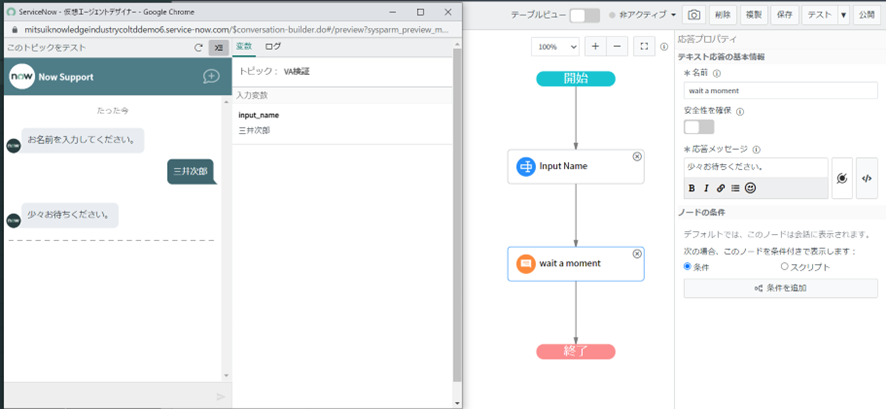Remove the Input Name node
This screenshot has height=409, width=886.
pyautogui.click(x=637, y=156)
